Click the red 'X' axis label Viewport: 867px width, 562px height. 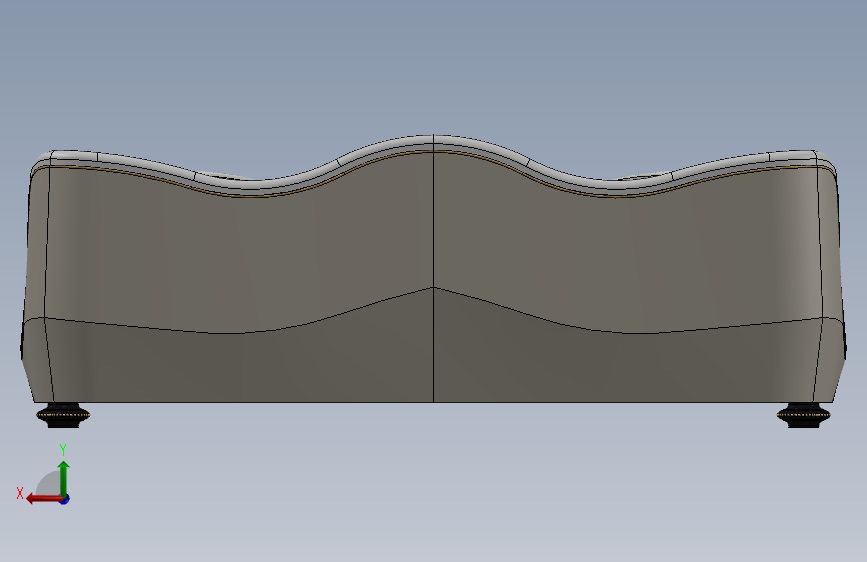point(20,493)
